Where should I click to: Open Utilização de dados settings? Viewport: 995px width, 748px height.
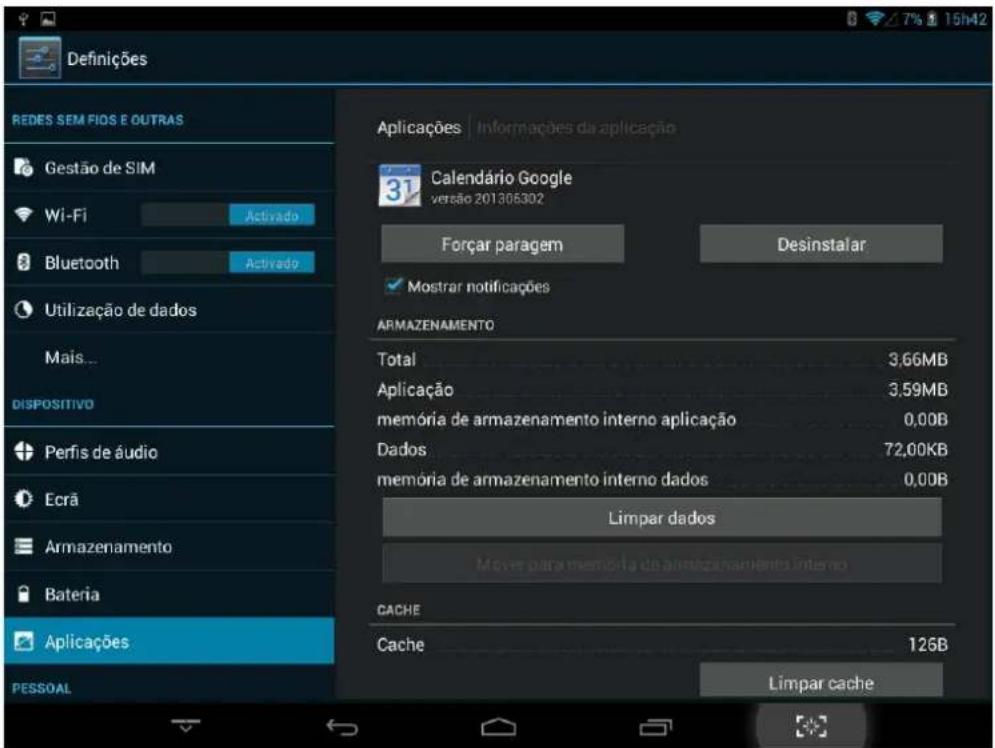click(x=169, y=310)
